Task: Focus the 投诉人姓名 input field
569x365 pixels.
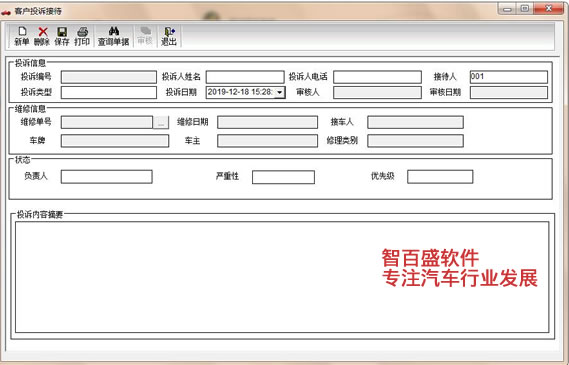Action: [x=245, y=77]
